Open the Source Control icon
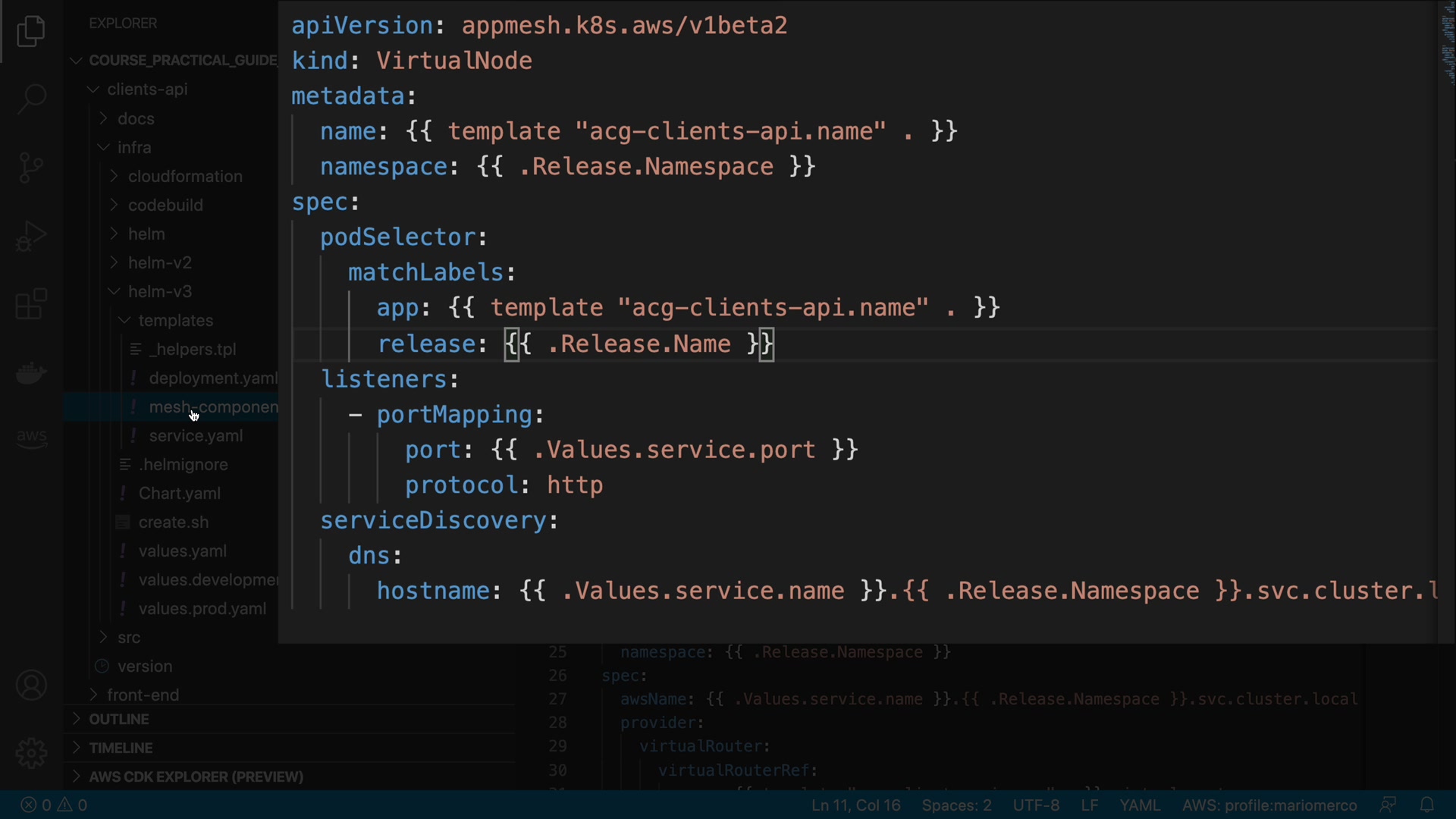Screen dimensions: 1456x819 (31, 168)
